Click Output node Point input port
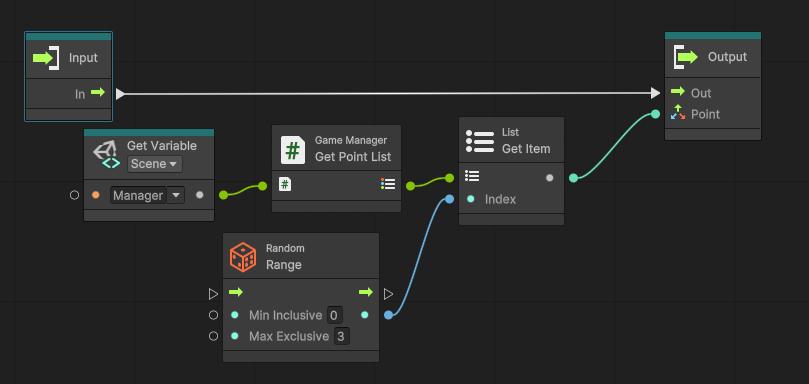This screenshot has height=384, width=809. point(655,114)
